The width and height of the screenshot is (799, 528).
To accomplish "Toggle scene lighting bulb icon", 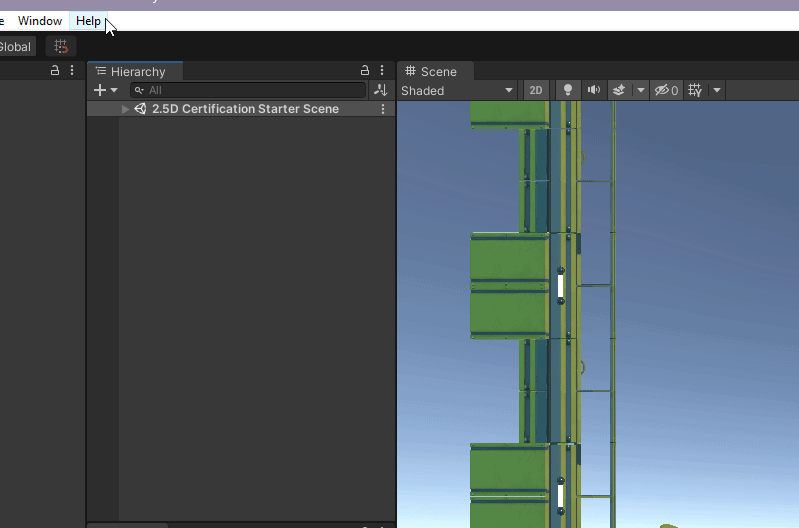I will (x=568, y=90).
